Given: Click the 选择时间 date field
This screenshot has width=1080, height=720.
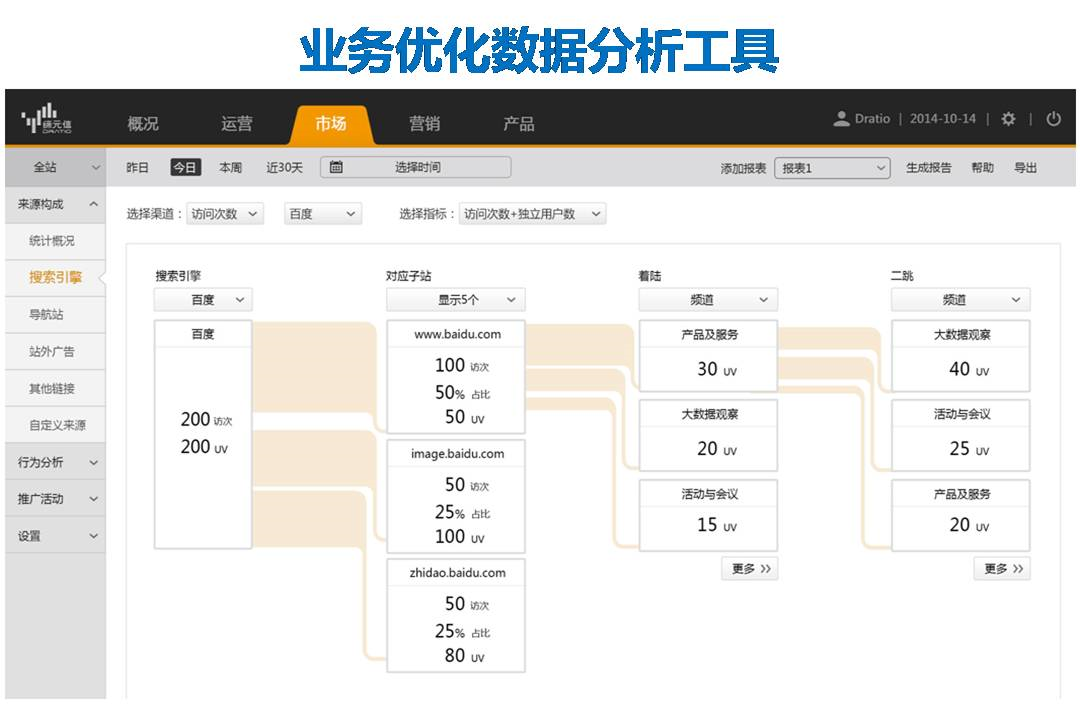Looking at the screenshot, I should pyautogui.click(x=415, y=167).
